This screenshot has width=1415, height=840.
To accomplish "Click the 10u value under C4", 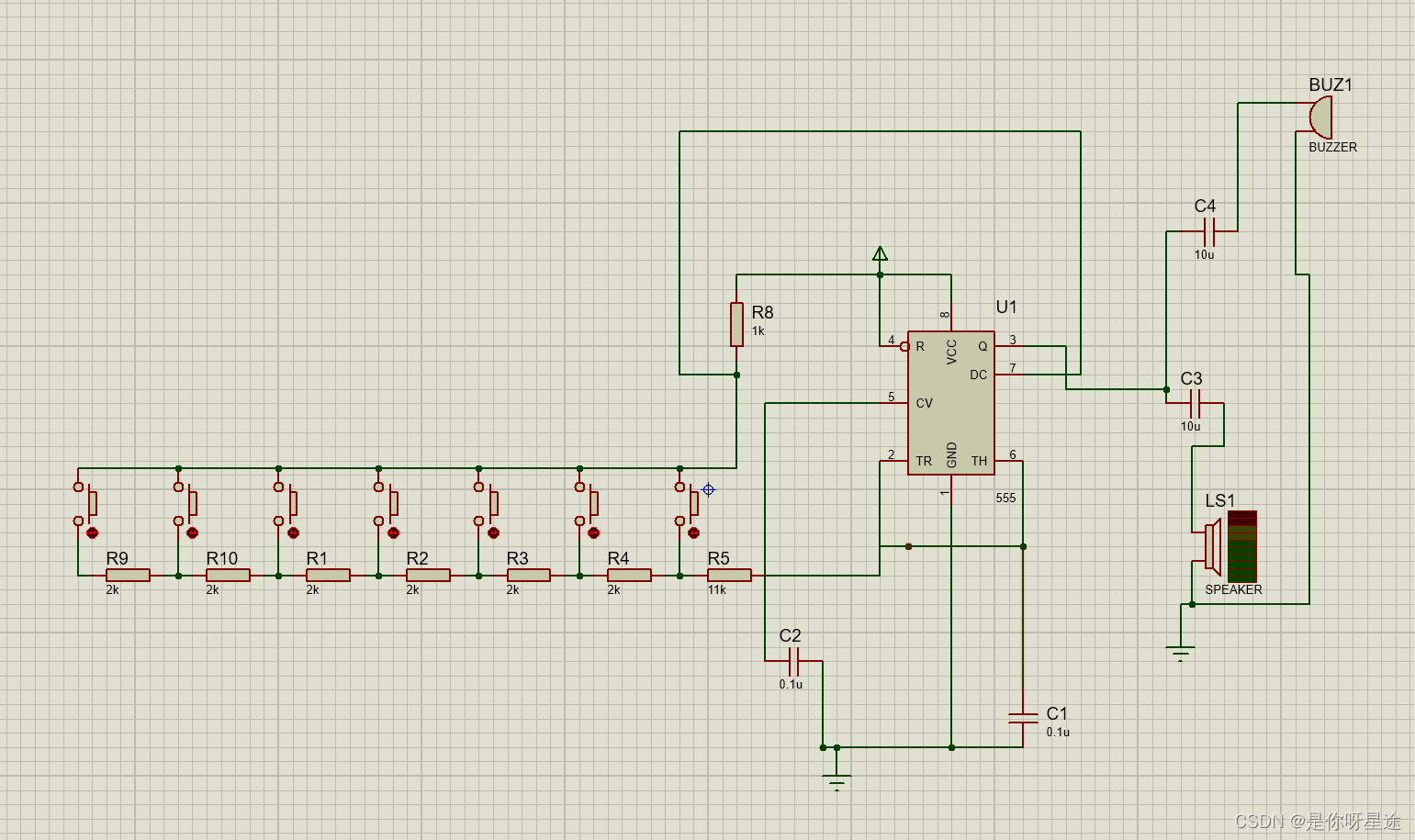I will [x=1204, y=255].
